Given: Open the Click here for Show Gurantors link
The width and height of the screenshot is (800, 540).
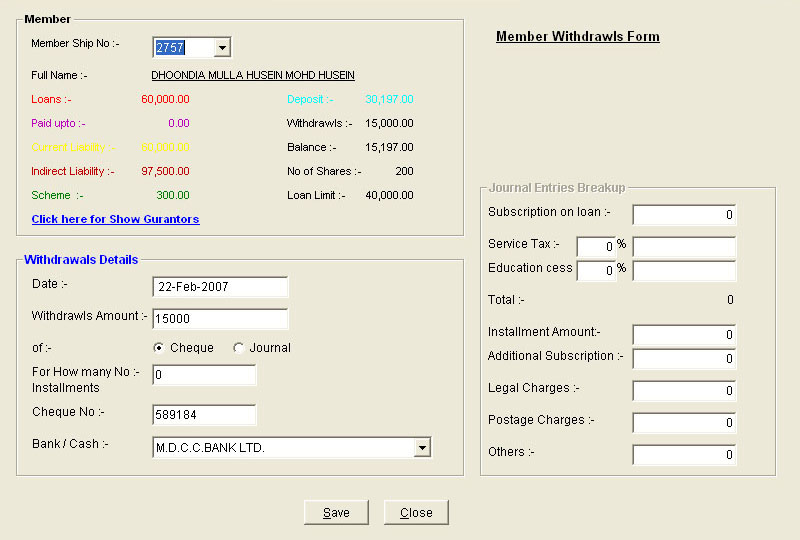Looking at the screenshot, I should tap(115, 219).
